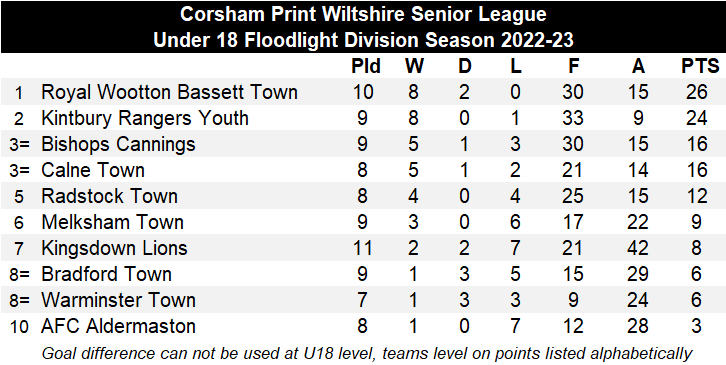Select Bradford Town in the standings
The width and height of the screenshot is (726, 365).
[x=106, y=274]
